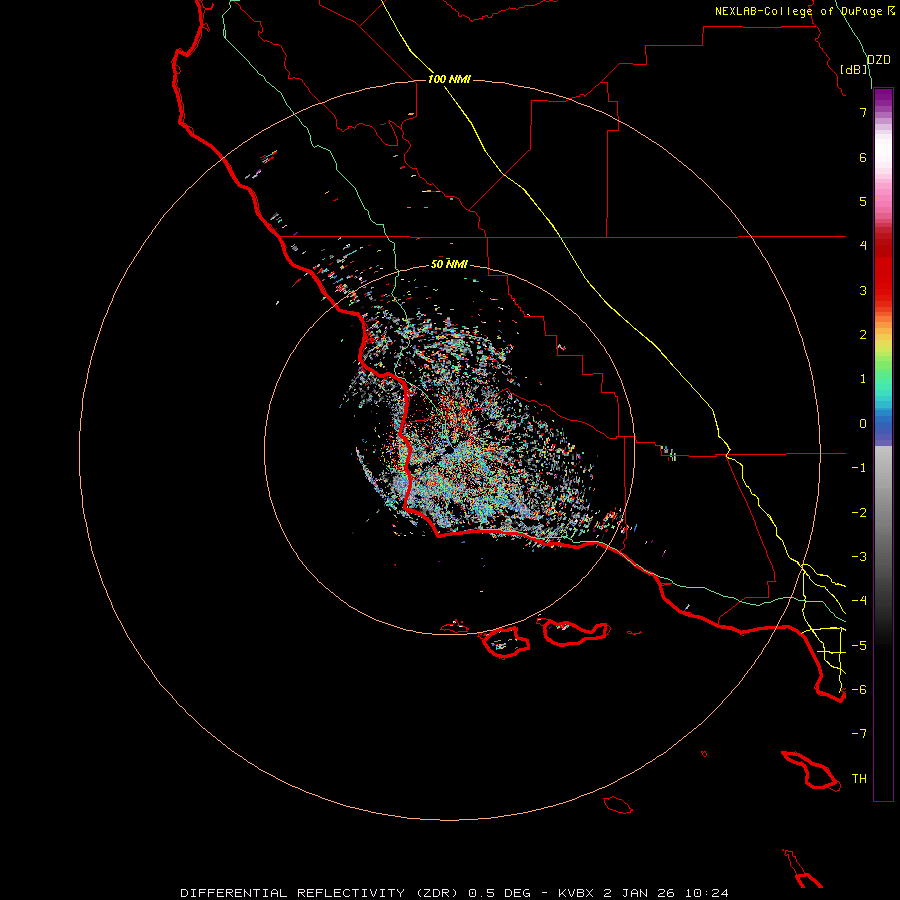Click the '-1' value on color scale
The height and width of the screenshot is (900, 900).
point(859,468)
